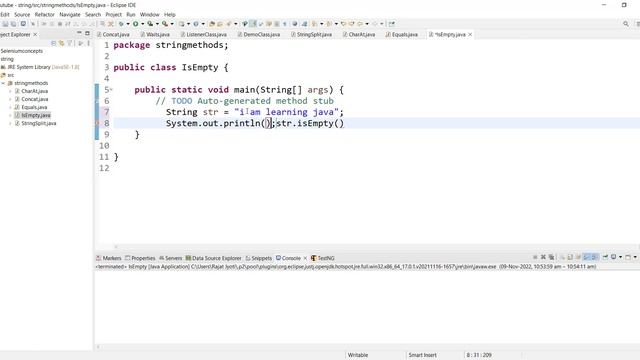The width and height of the screenshot is (640, 360).
Task: Click the Snippets view tab
Action: click(258, 258)
